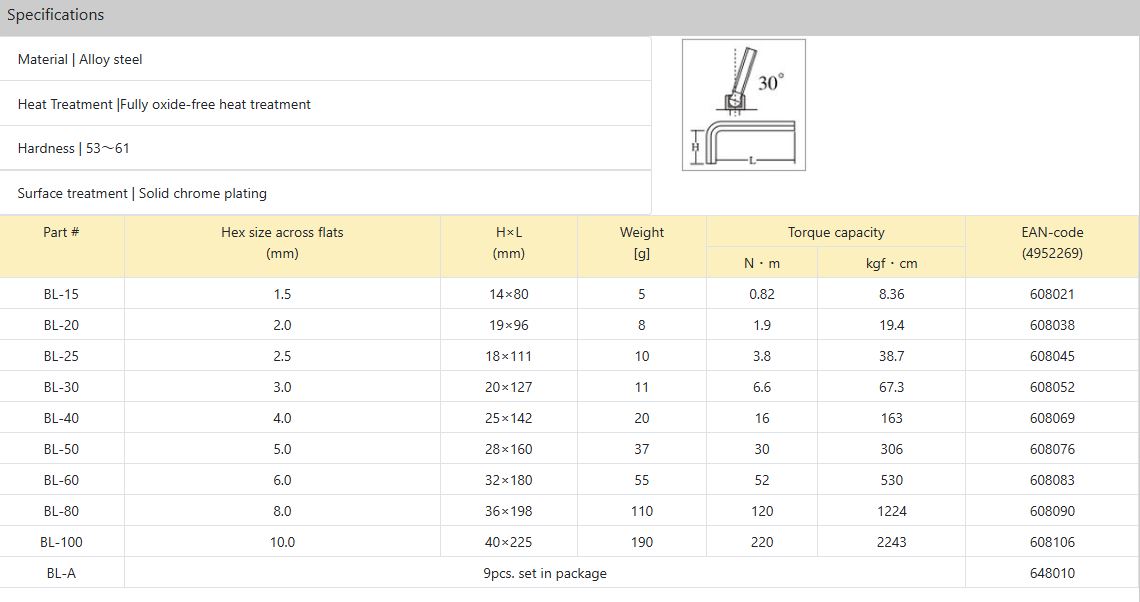Select part number BL-15

click(61, 294)
